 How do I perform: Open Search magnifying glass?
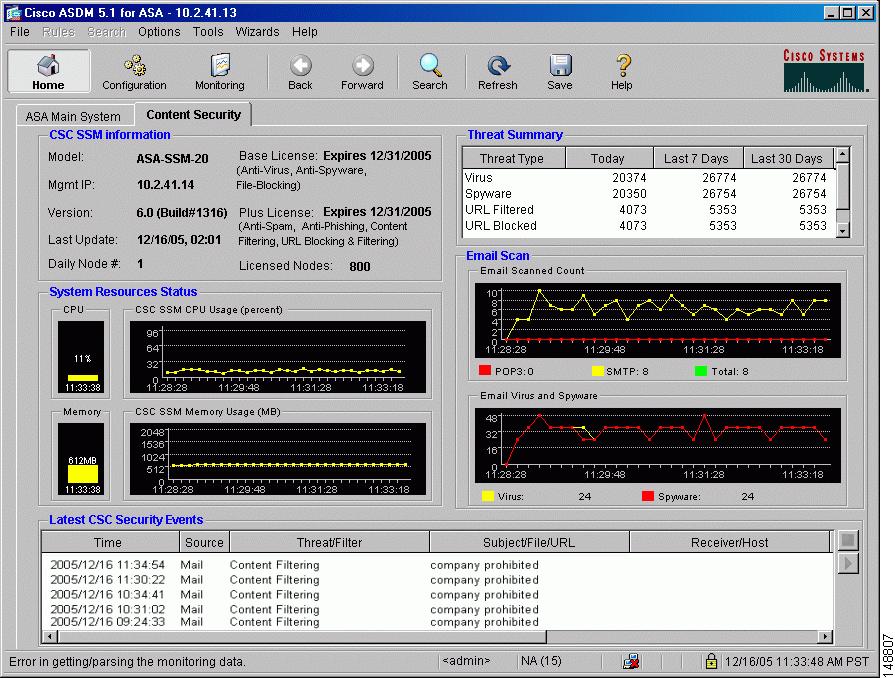pyautogui.click(x=430, y=71)
